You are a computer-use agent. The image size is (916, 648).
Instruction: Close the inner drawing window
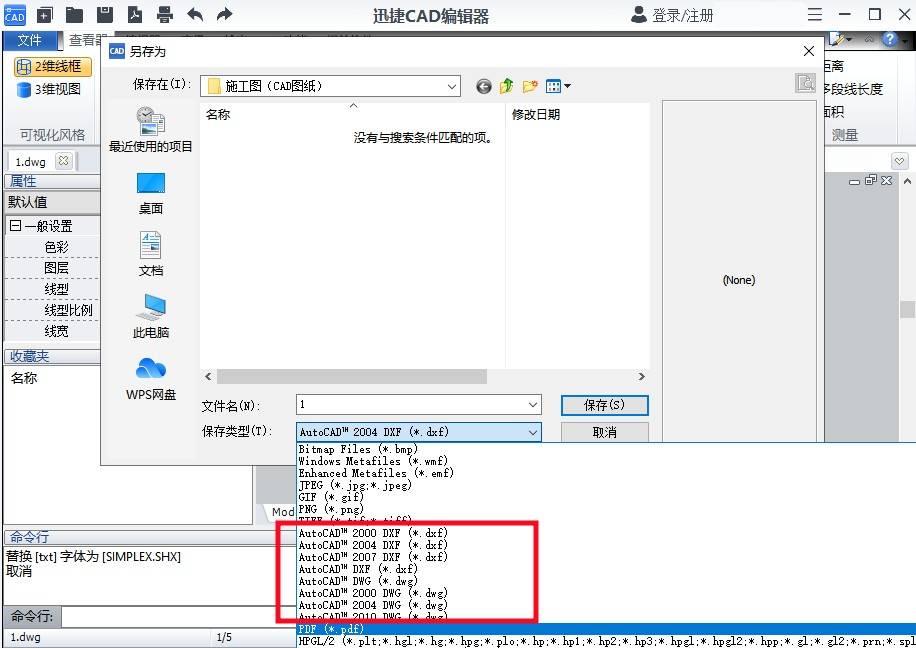tap(887, 181)
